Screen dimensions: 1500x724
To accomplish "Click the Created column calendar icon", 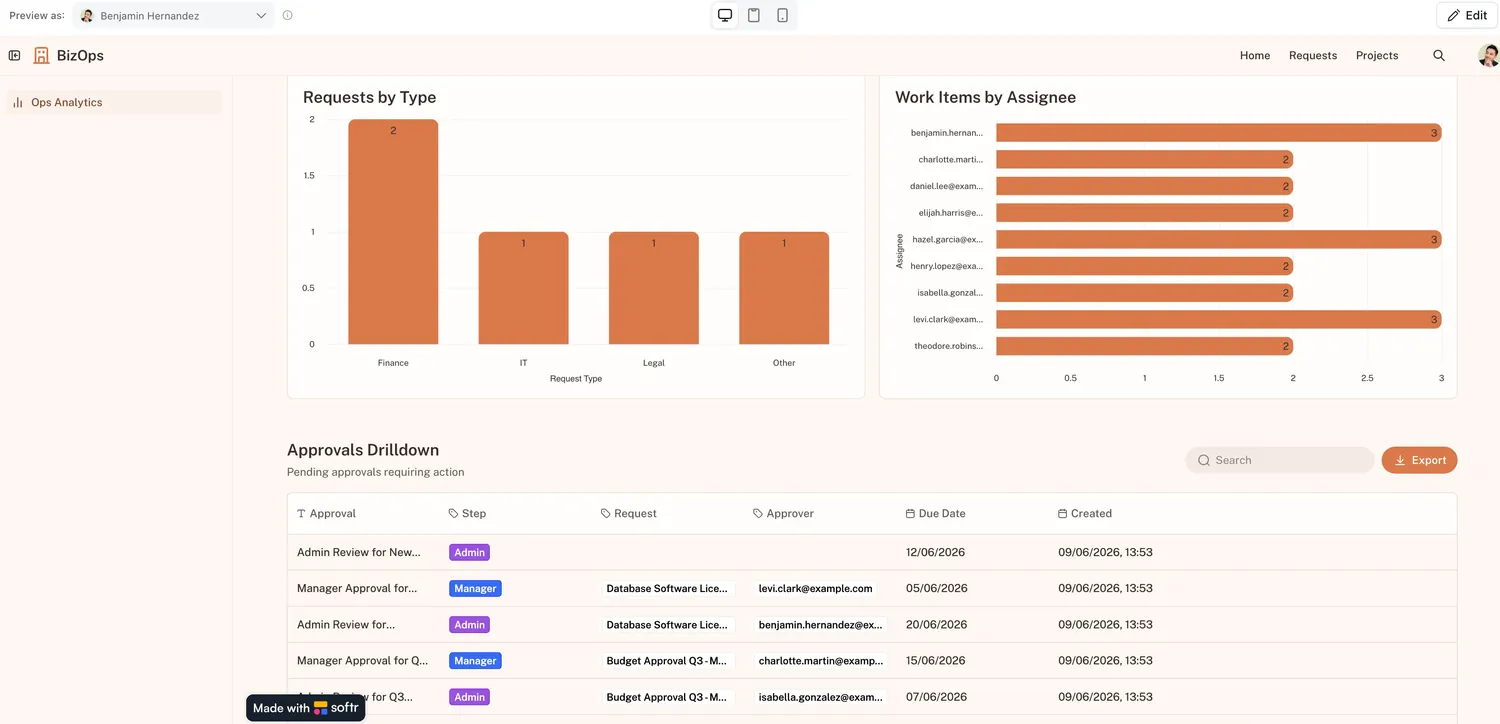I will (1062, 514).
